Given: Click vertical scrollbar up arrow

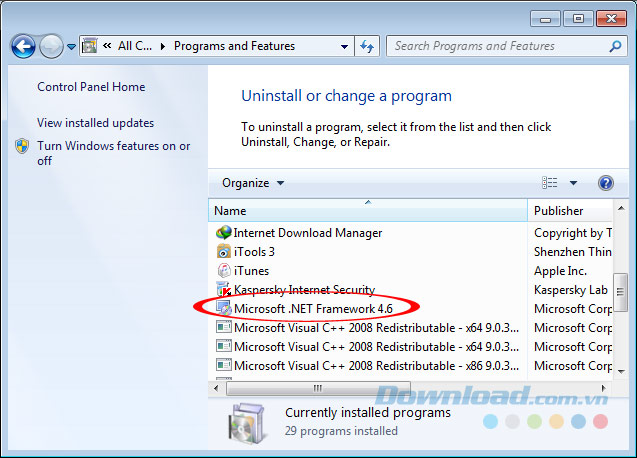Looking at the screenshot, I should click(x=621, y=208).
